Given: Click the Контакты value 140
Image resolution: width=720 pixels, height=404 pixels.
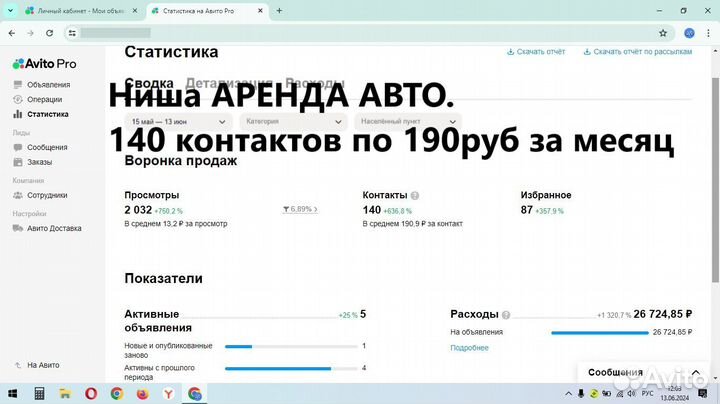Looking at the screenshot, I should click(371, 210).
